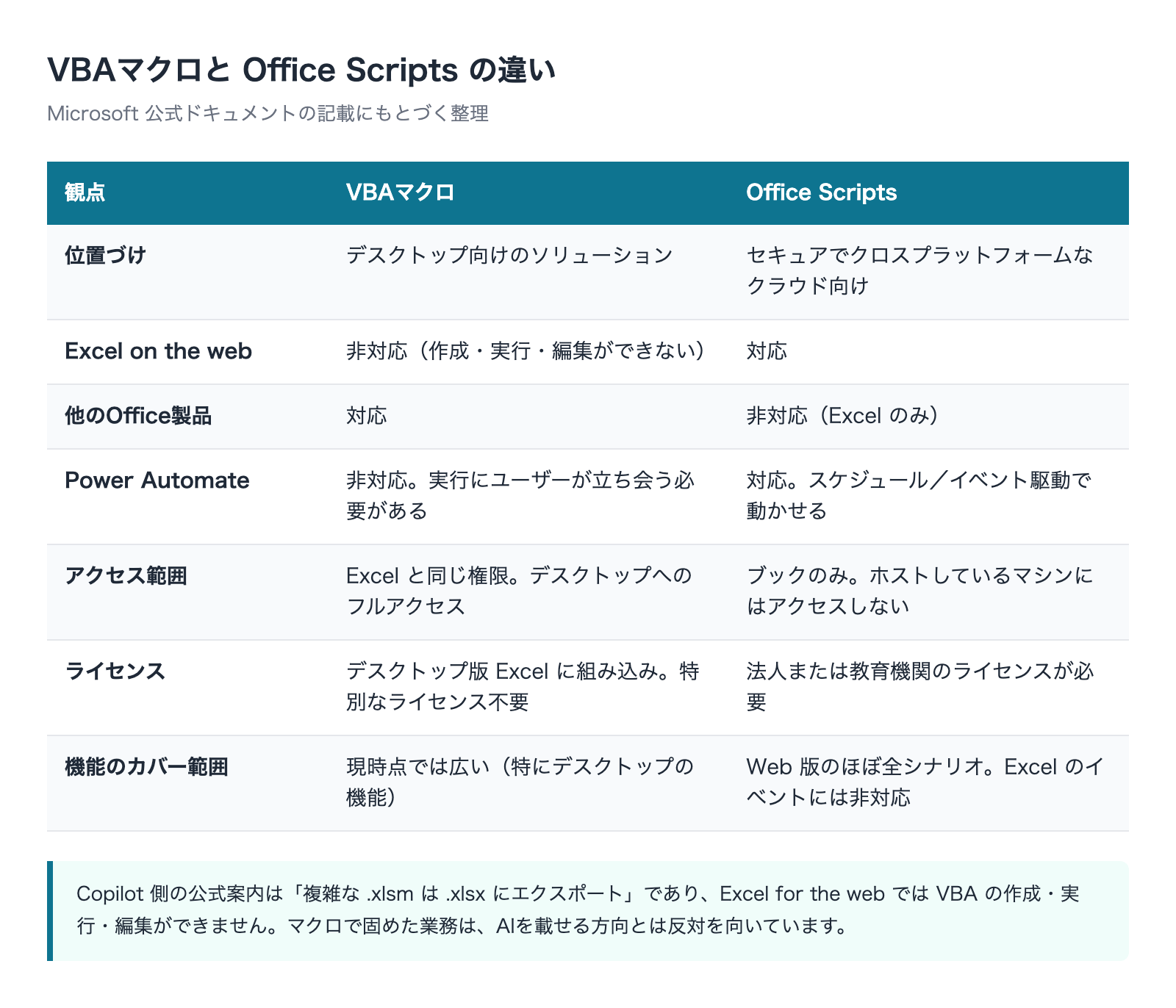Click the 'Power Automate' row label
1176x1008 pixels.
click(x=157, y=480)
